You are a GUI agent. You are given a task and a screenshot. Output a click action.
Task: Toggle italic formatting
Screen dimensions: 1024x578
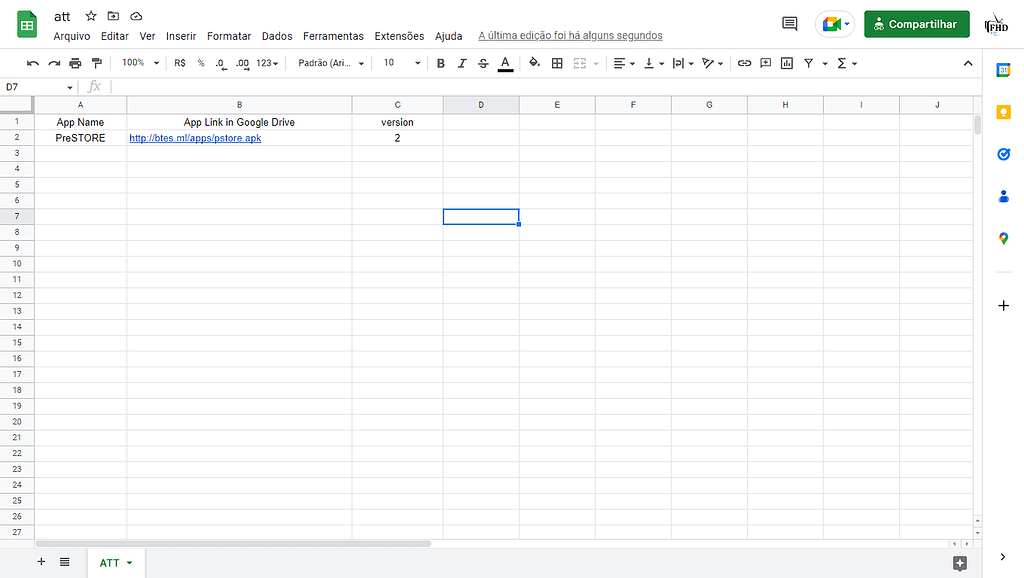coord(461,63)
